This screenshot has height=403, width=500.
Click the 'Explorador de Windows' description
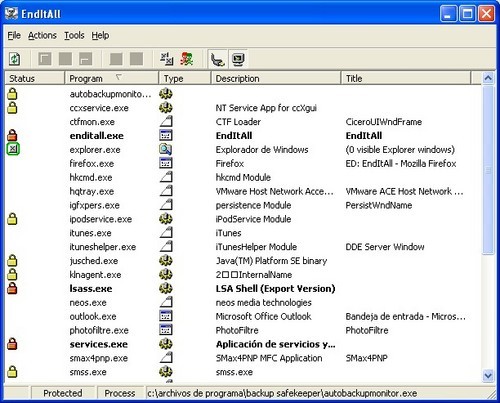[262, 150]
